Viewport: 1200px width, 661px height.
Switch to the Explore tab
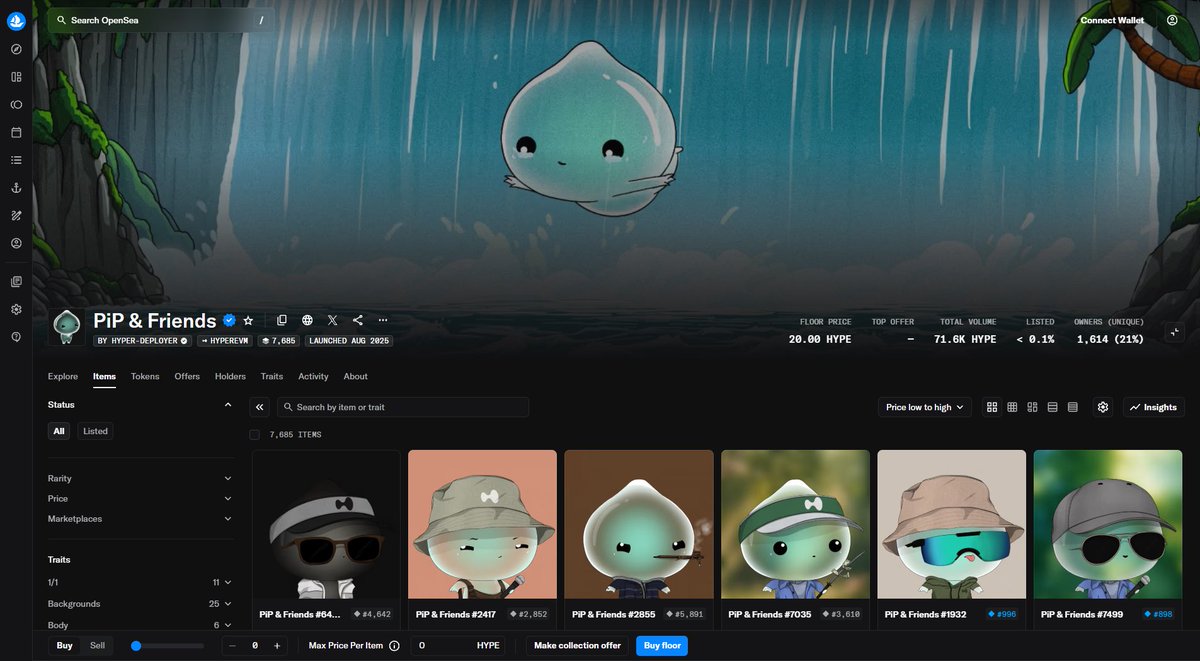[63, 376]
